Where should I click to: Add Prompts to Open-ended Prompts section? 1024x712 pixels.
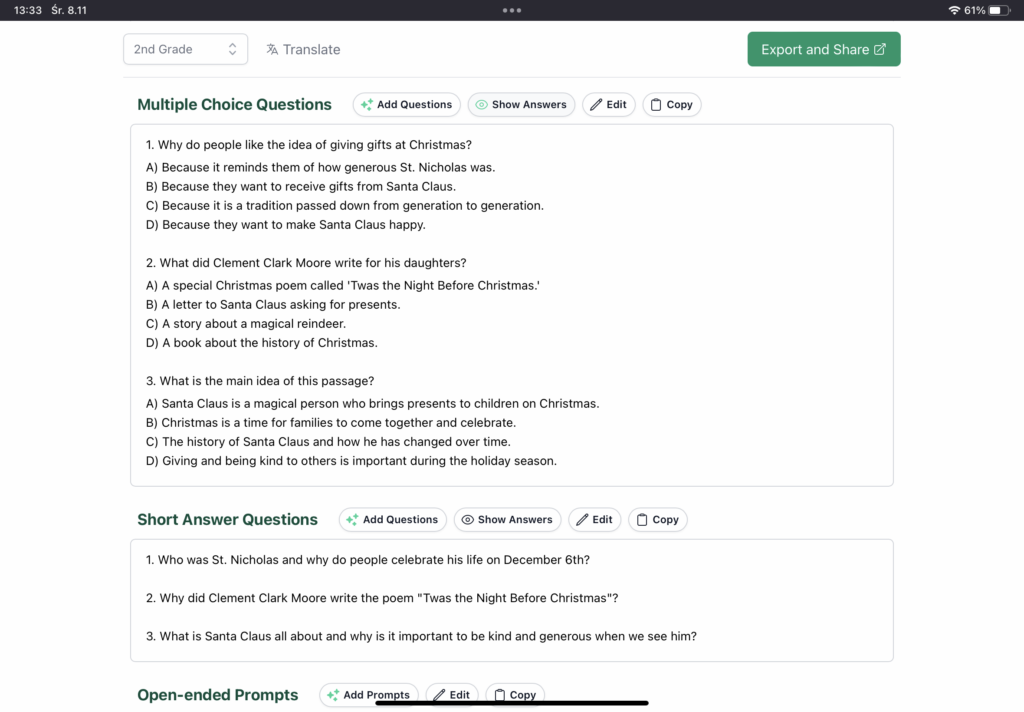(368, 694)
